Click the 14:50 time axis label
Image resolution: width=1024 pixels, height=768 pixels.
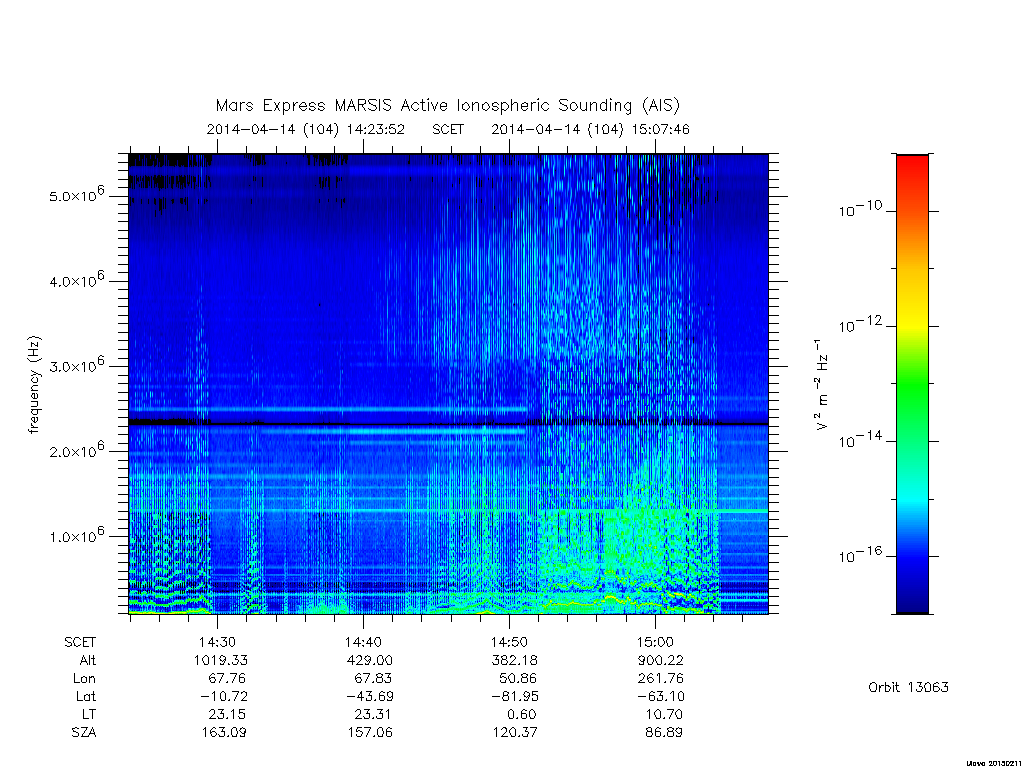(x=509, y=642)
